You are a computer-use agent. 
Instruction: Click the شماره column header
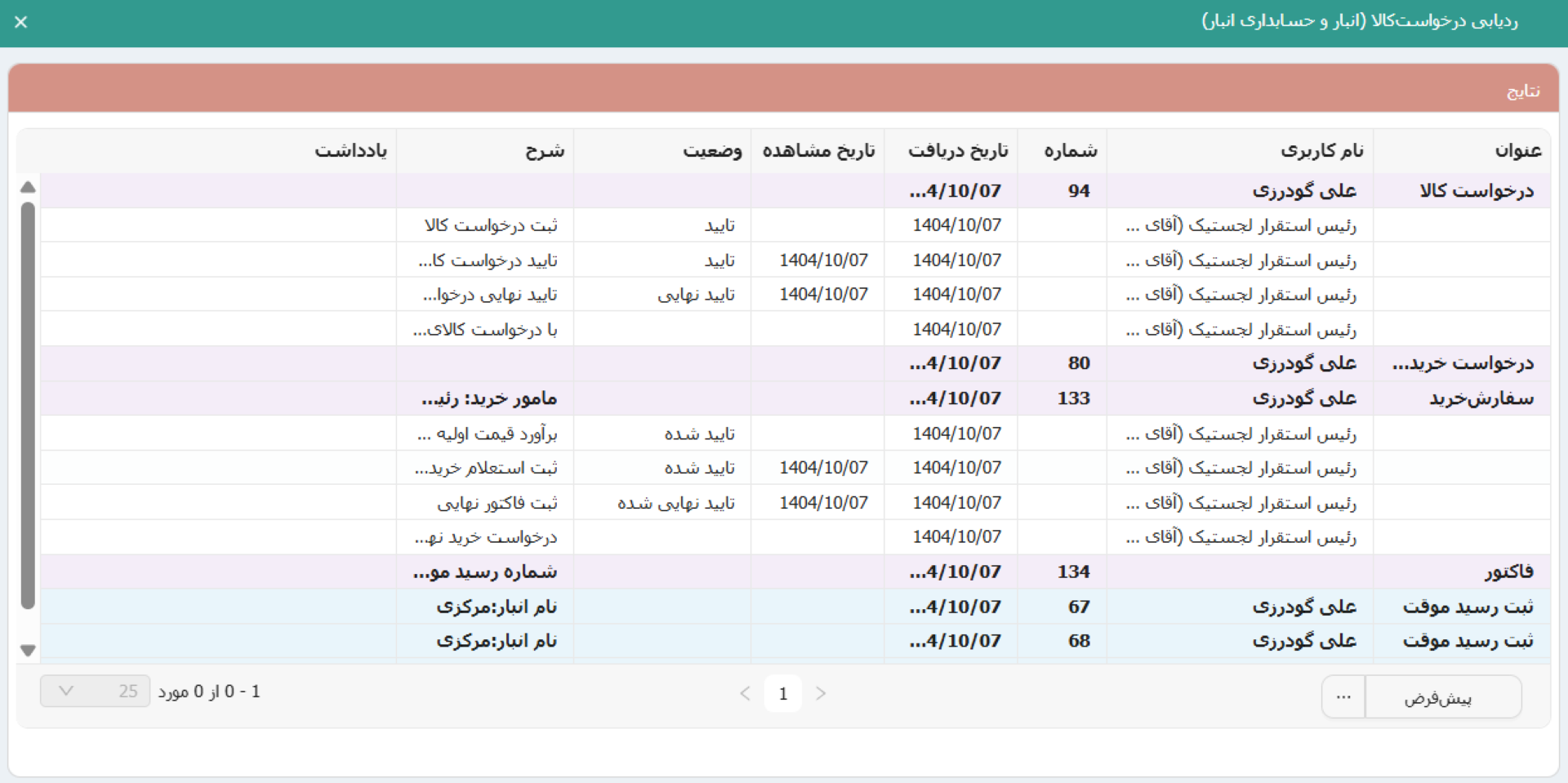[1070, 150]
